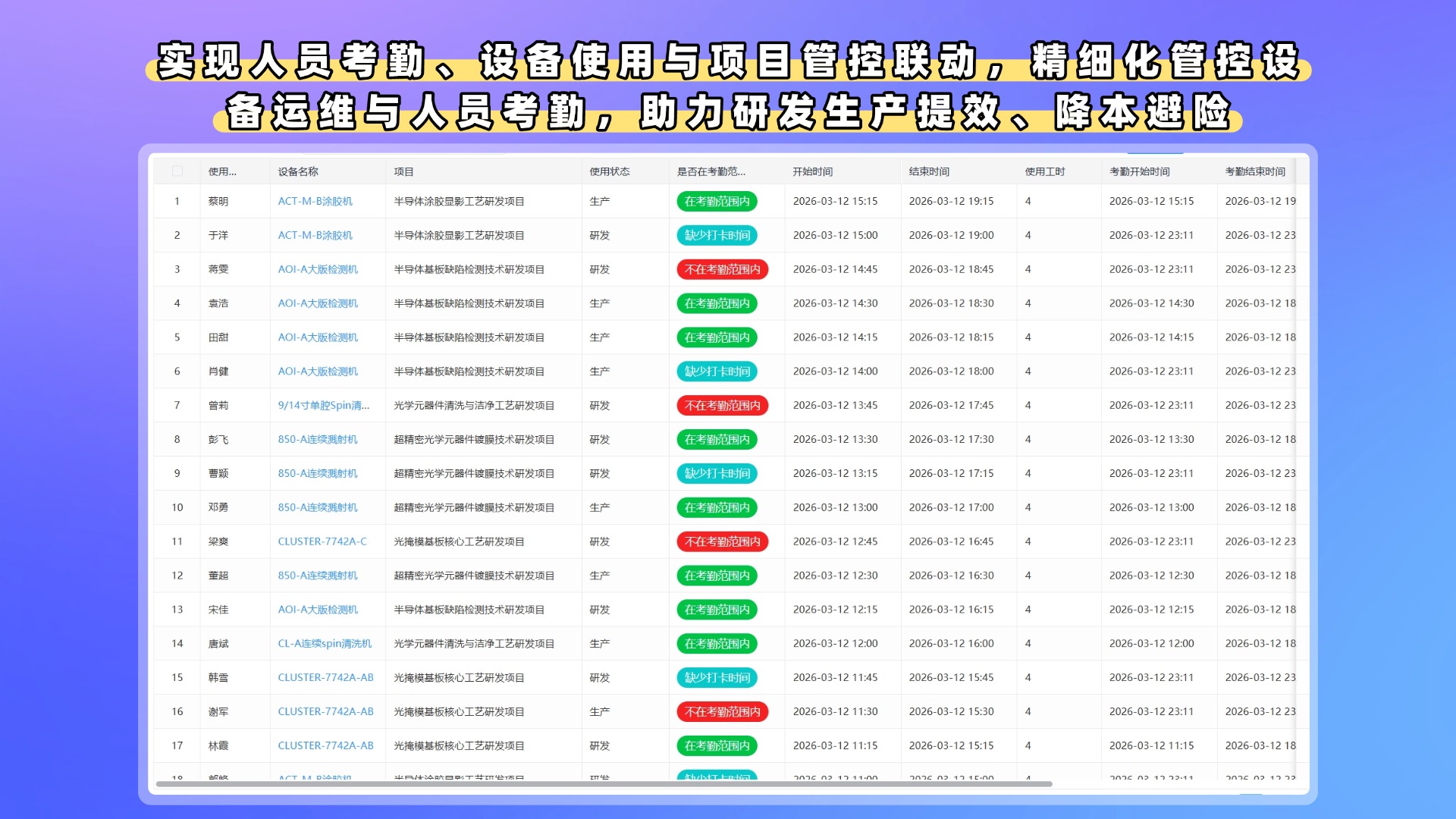
Task: Click 在考勤范围内 badge in 林霞's row
Action: 717,746
